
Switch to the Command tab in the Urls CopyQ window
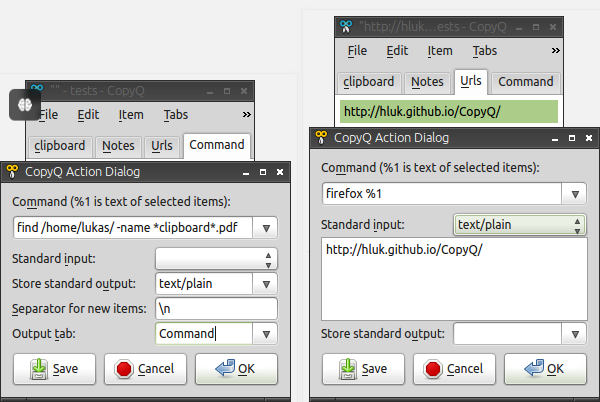pos(526,82)
